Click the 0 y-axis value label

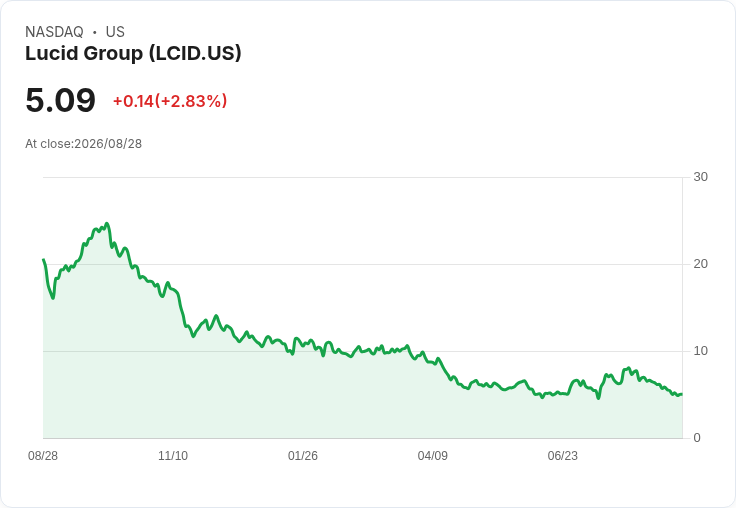pyautogui.click(x=697, y=438)
